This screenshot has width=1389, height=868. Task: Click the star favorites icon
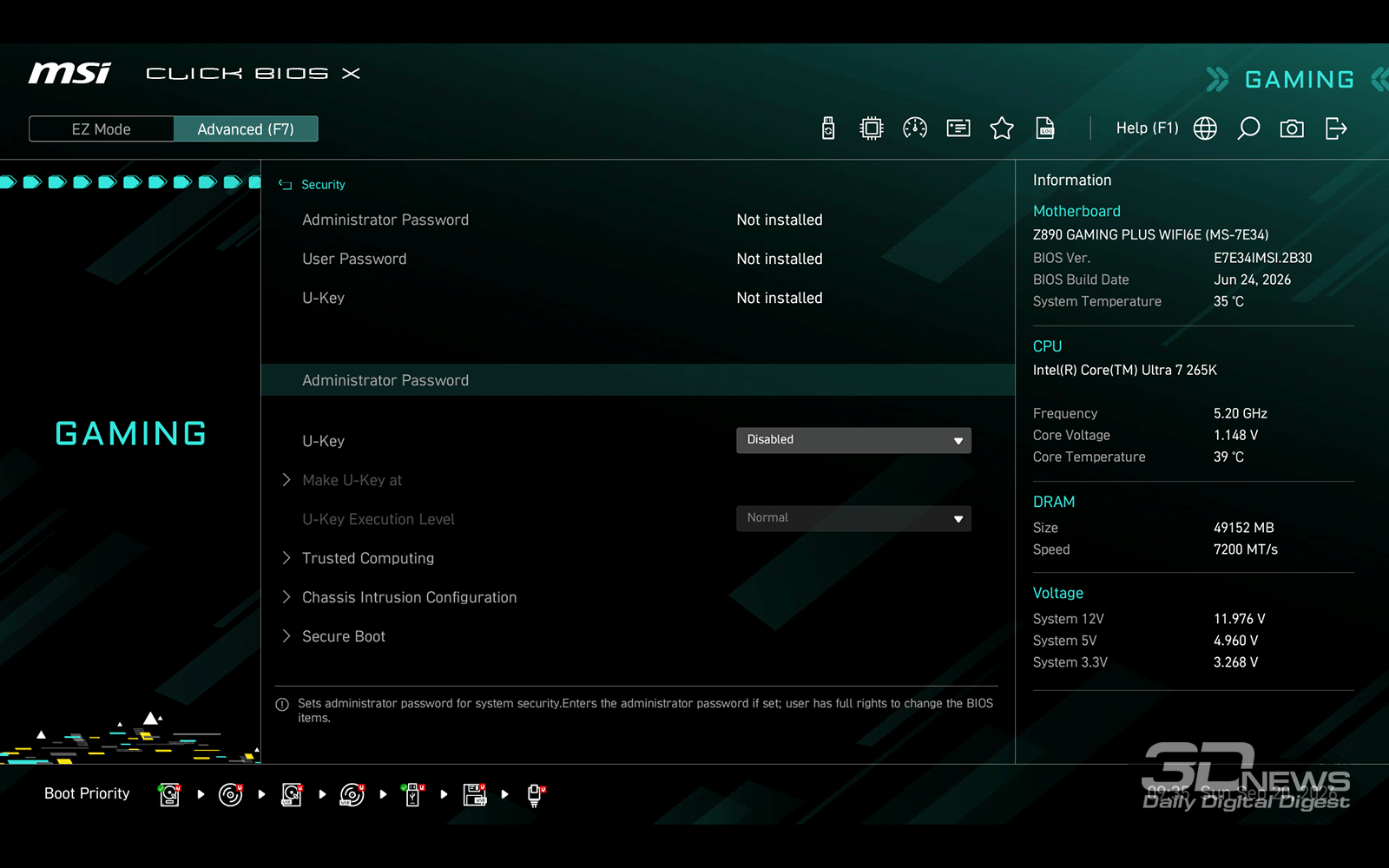point(1002,128)
